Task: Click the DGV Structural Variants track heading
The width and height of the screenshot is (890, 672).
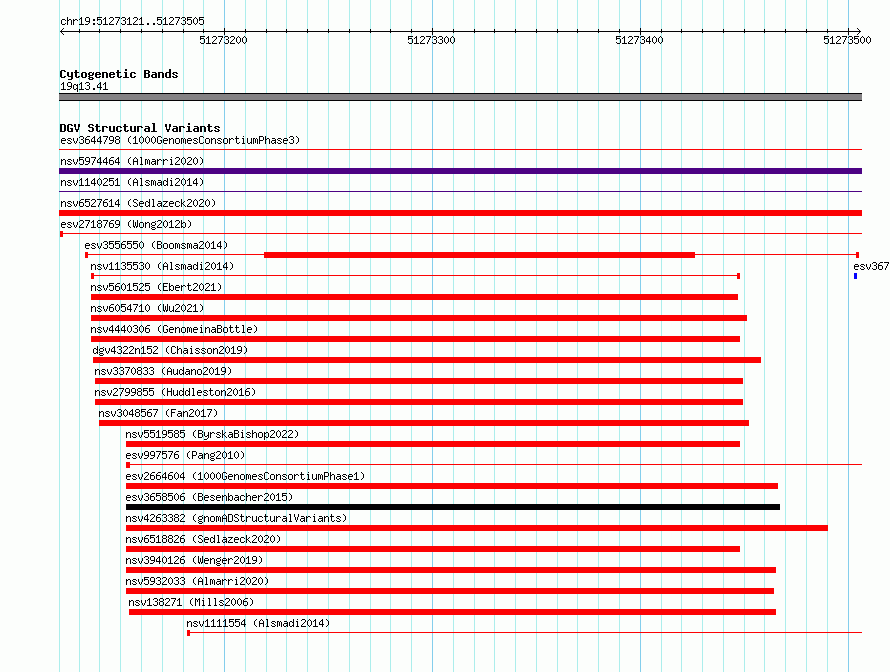Action: tap(140, 128)
